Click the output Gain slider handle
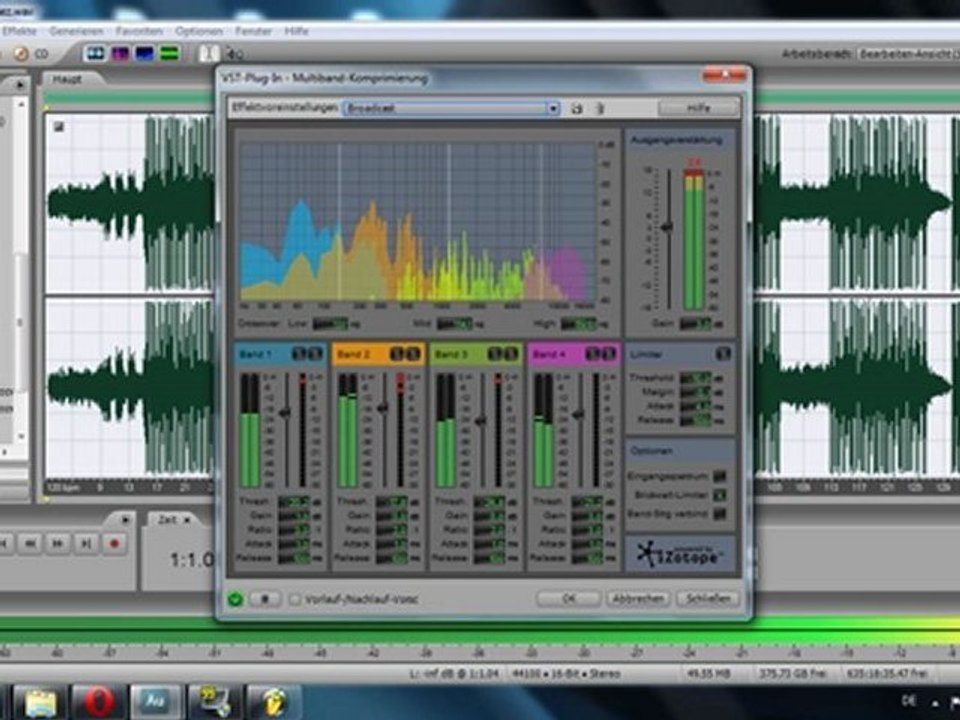960x720 pixels. 667,227
